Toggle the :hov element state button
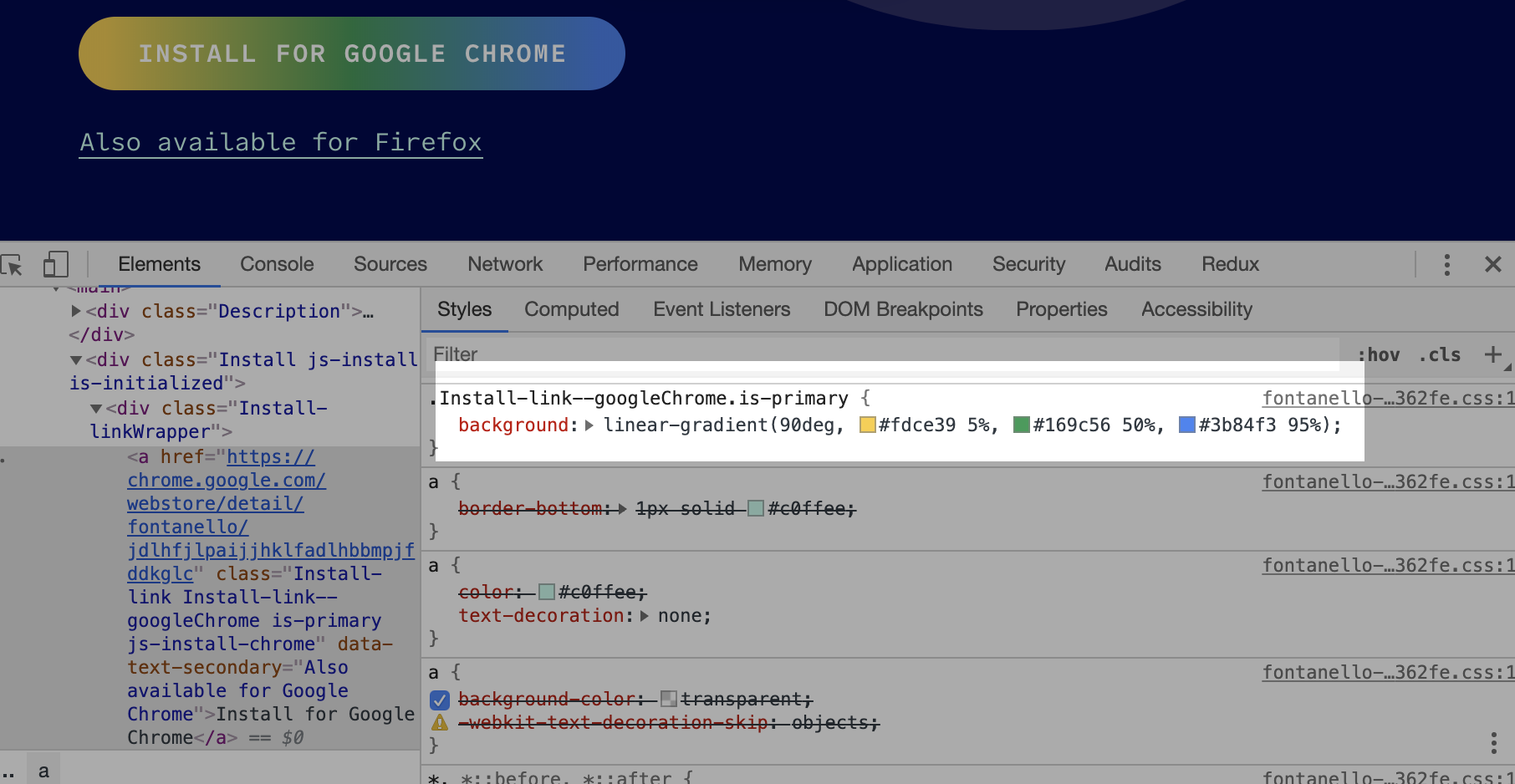This screenshot has height=784, width=1515. tap(1379, 355)
